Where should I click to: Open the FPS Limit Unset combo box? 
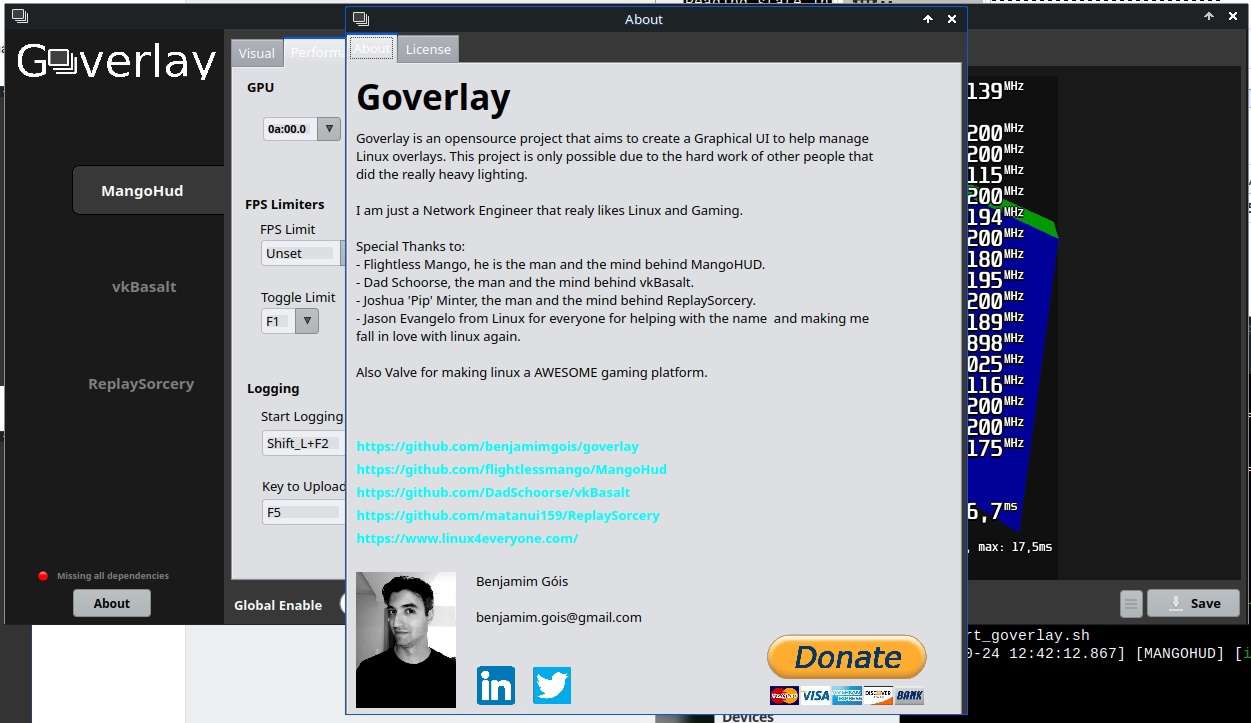coord(303,253)
